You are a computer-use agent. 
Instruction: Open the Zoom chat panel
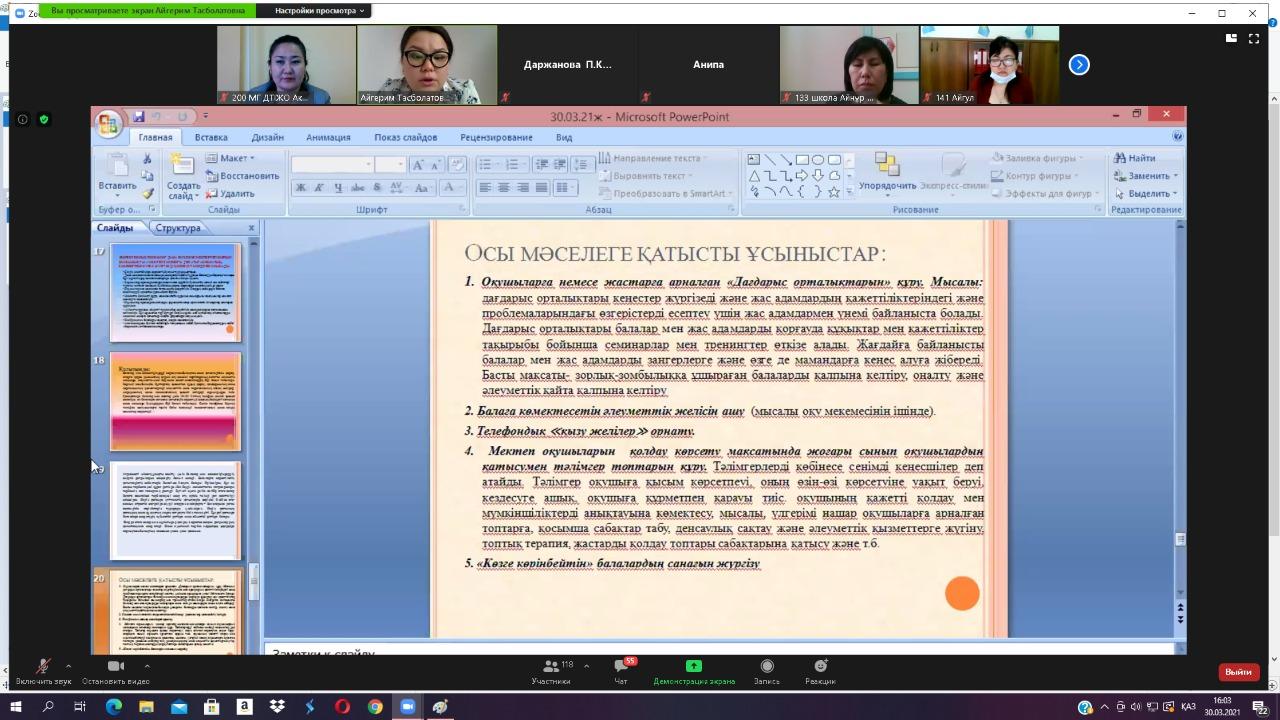coord(620,667)
